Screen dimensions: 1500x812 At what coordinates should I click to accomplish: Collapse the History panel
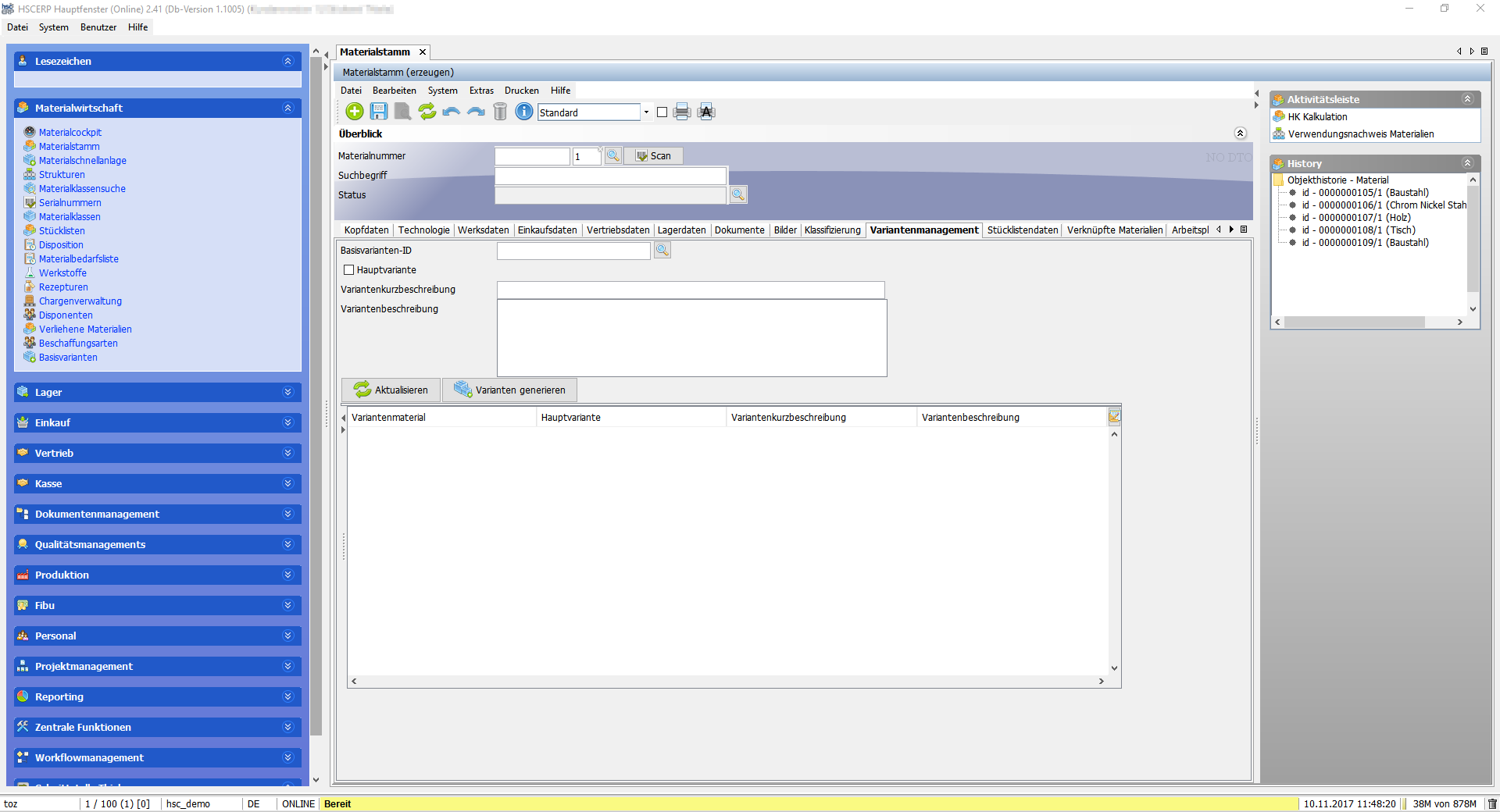[1467, 163]
